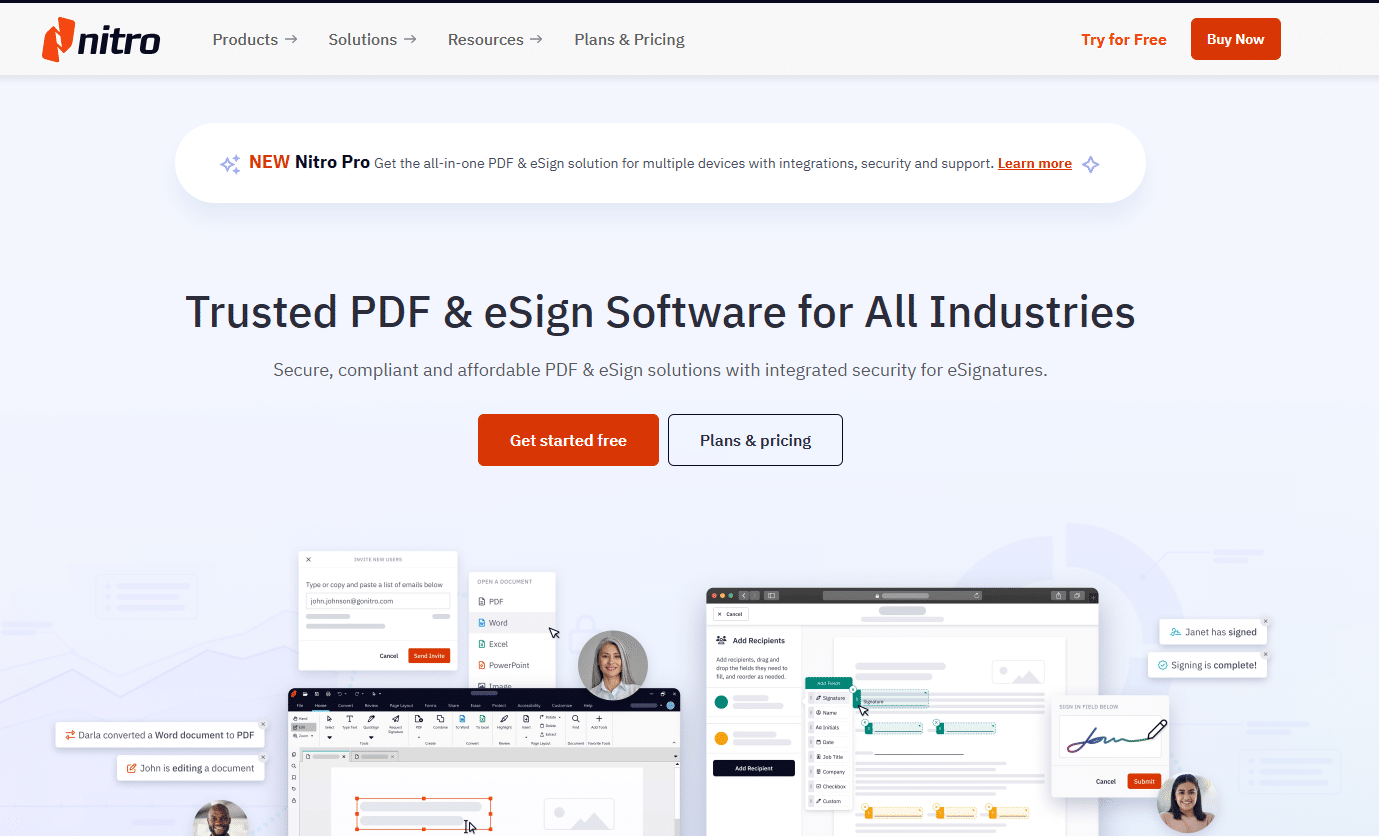Click the browser mockup back arrow
The image size is (1379, 836).
pyautogui.click(x=743, y=595)
